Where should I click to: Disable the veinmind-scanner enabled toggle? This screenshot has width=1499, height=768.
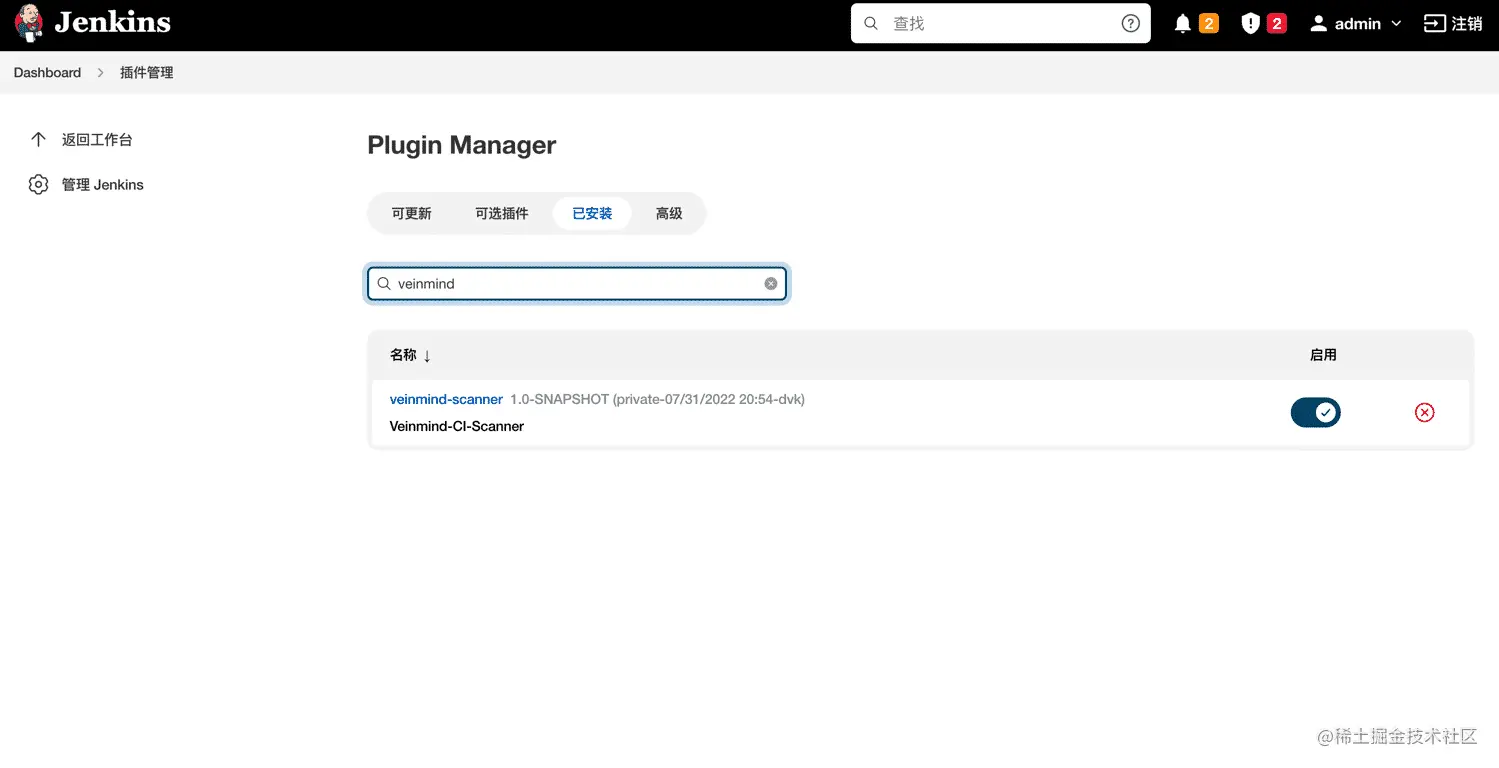1315,412
